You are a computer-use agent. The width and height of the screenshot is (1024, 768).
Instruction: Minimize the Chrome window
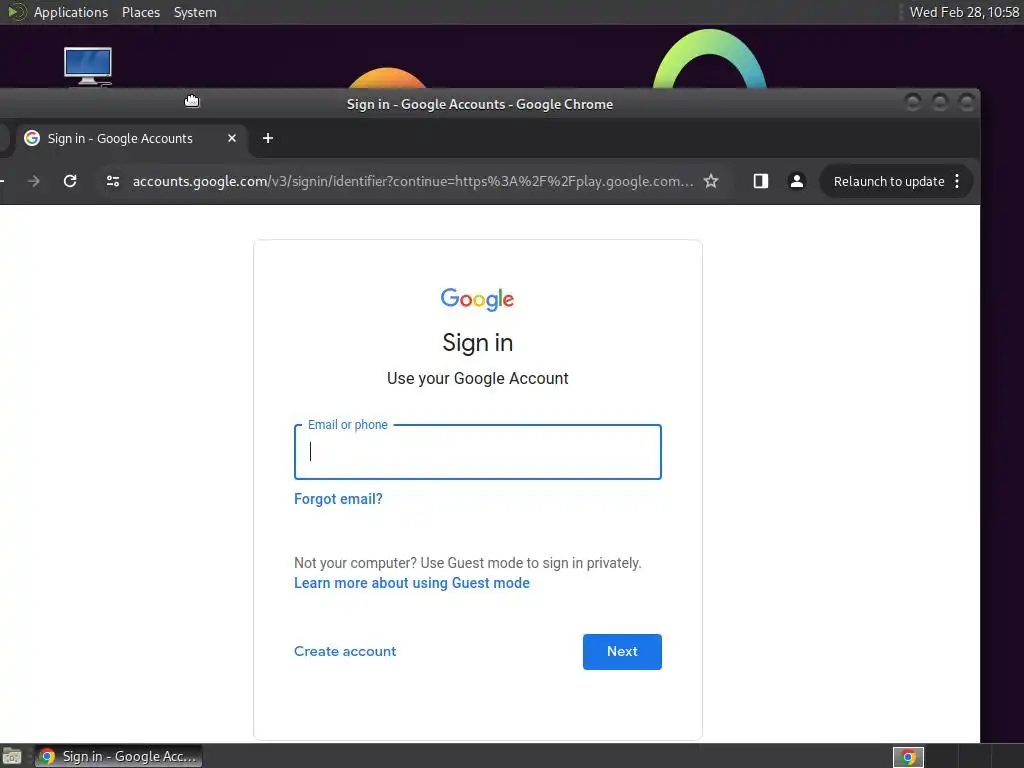pyautogui.click(x=912, y=102)
